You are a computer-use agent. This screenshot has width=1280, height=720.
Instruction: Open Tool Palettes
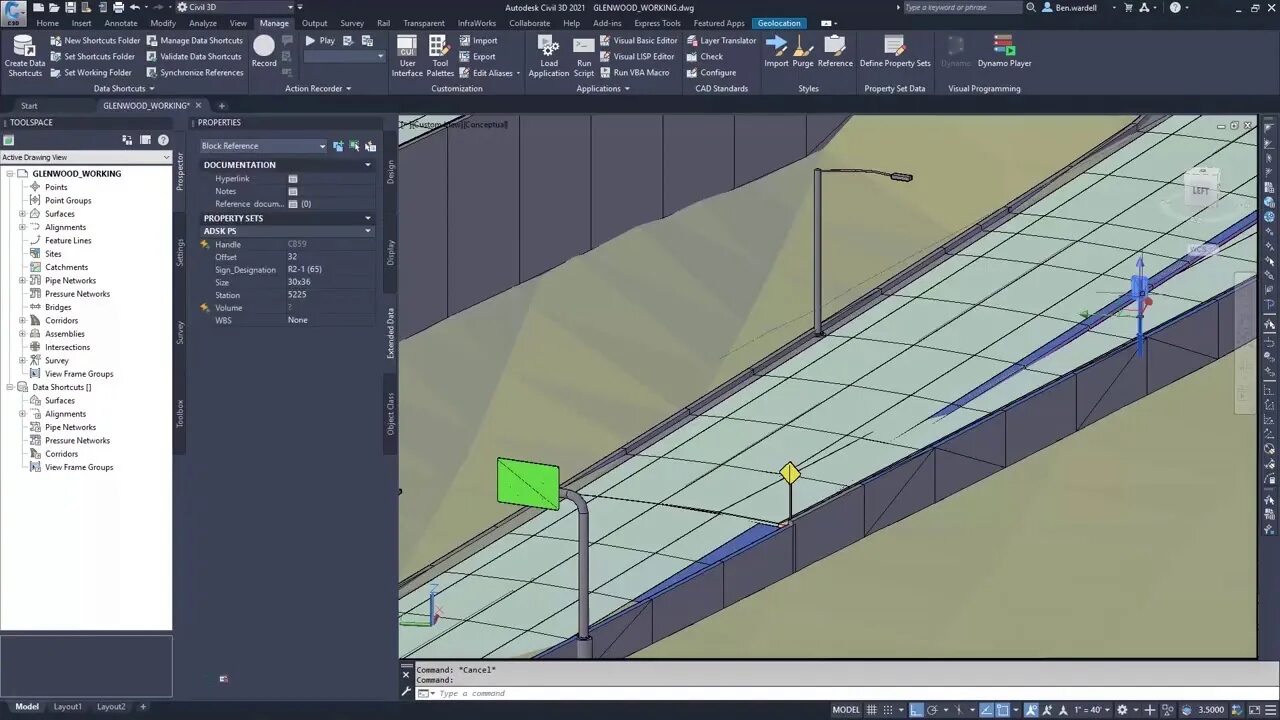(440, 56)
